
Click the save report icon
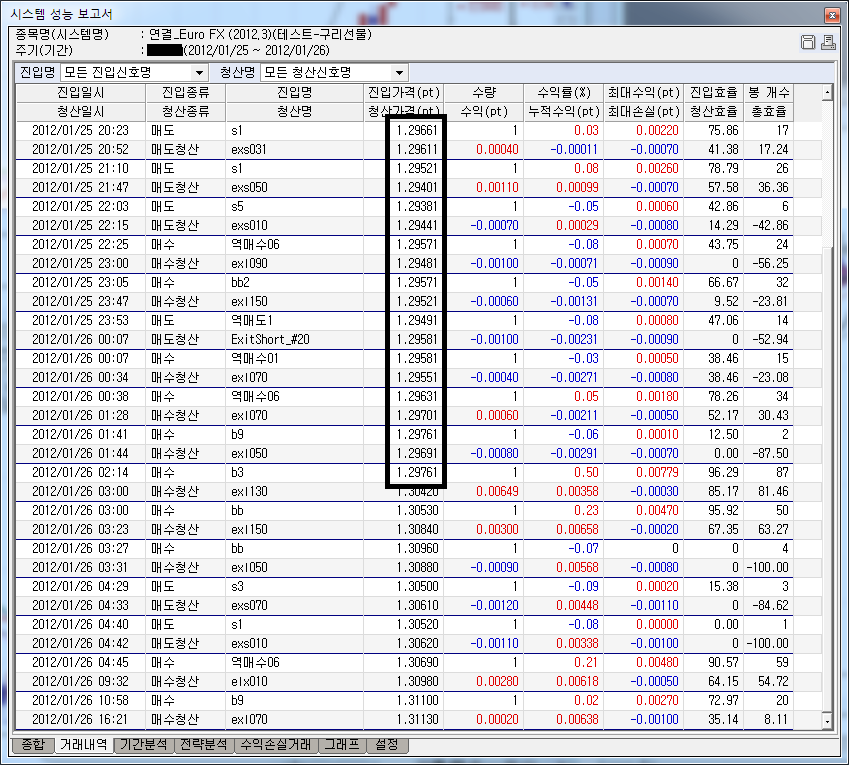(809, 42)
